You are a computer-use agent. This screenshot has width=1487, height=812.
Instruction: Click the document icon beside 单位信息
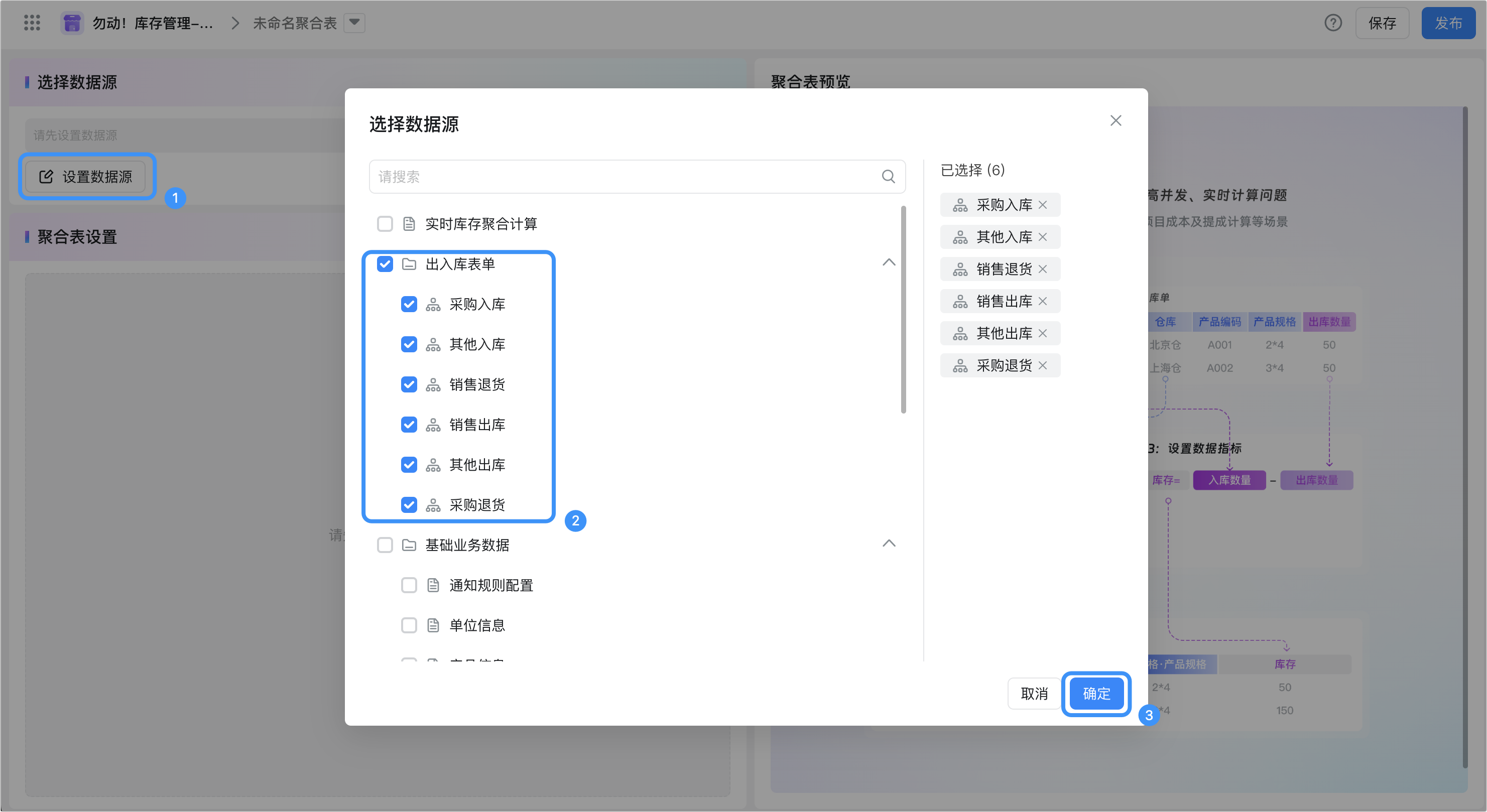pyautogui.click(x=433, y=626)
